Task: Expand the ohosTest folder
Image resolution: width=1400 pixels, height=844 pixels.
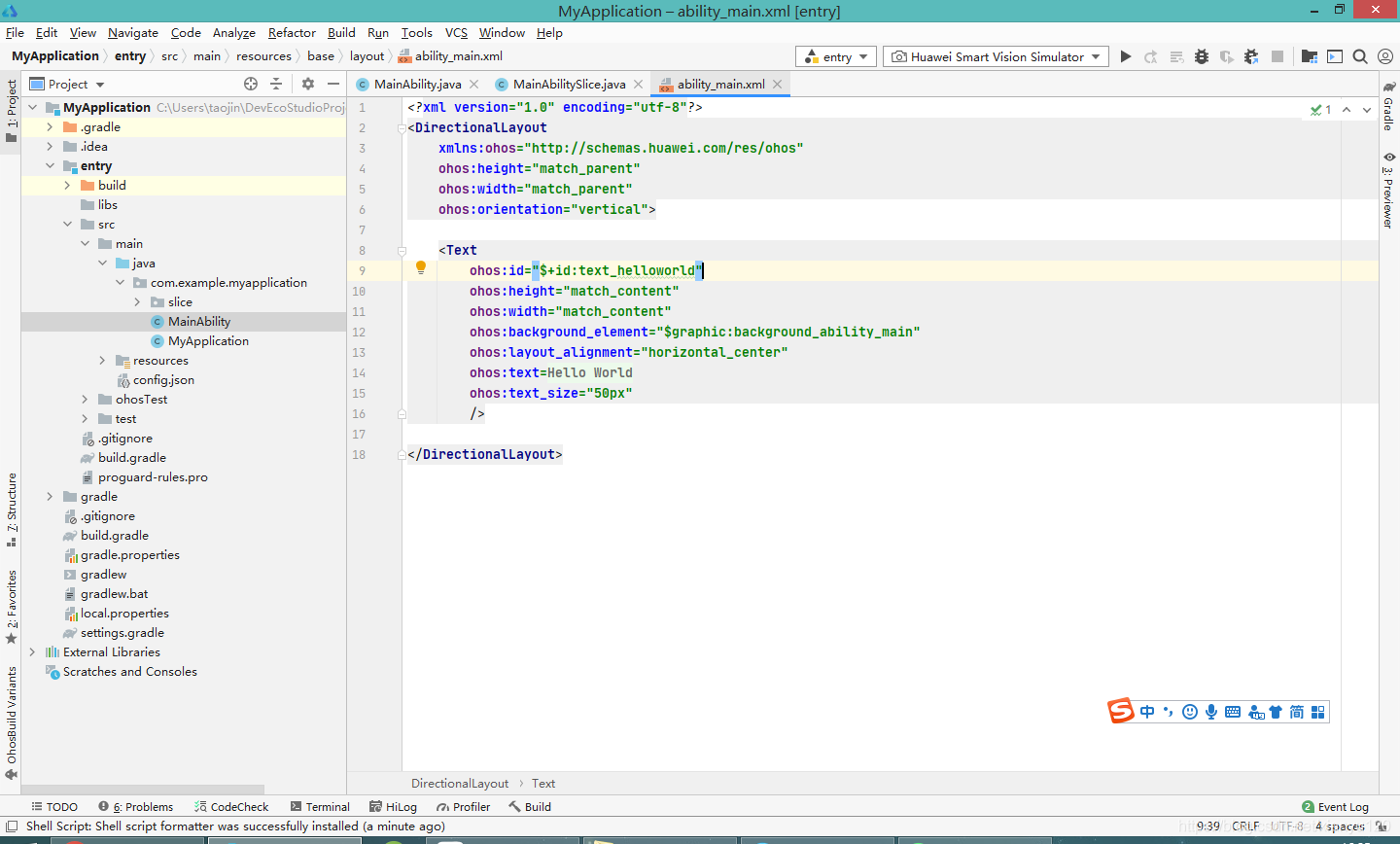Action: 85,400
